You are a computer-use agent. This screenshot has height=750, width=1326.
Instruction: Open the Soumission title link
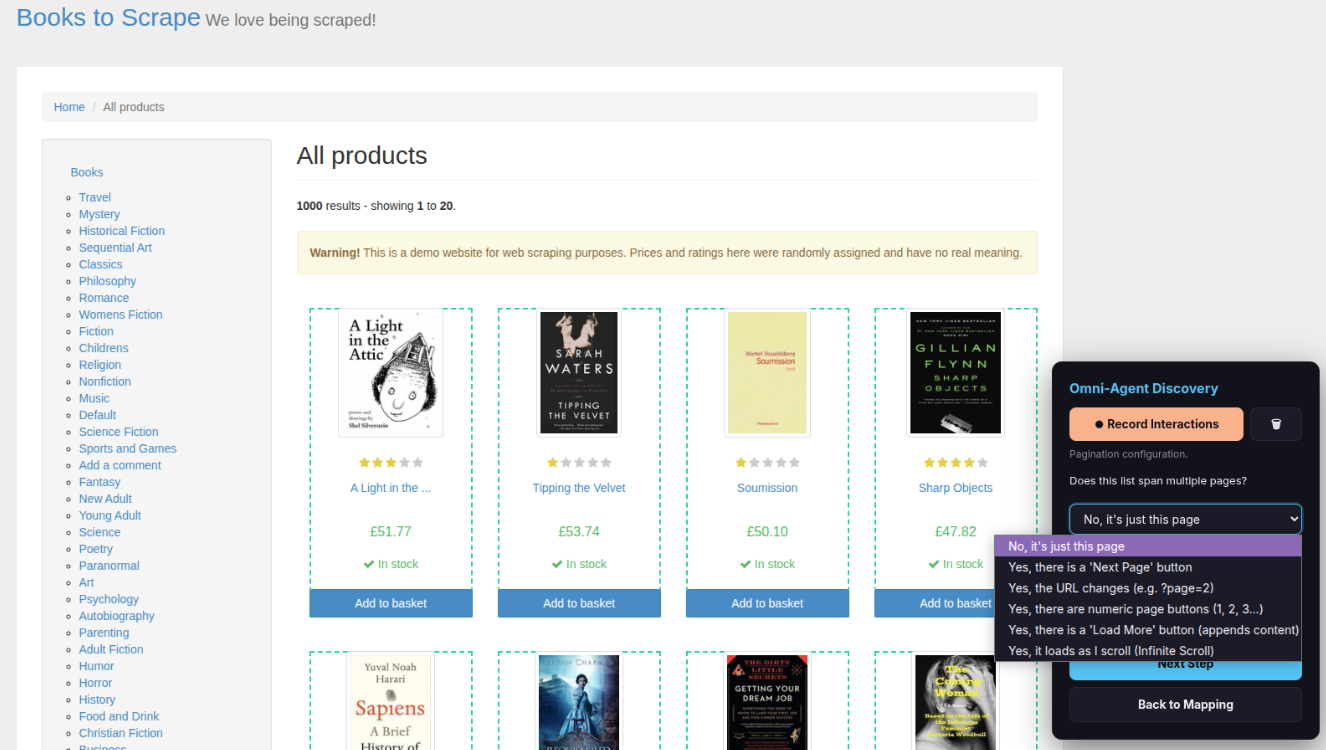click(x=767, y=488)
